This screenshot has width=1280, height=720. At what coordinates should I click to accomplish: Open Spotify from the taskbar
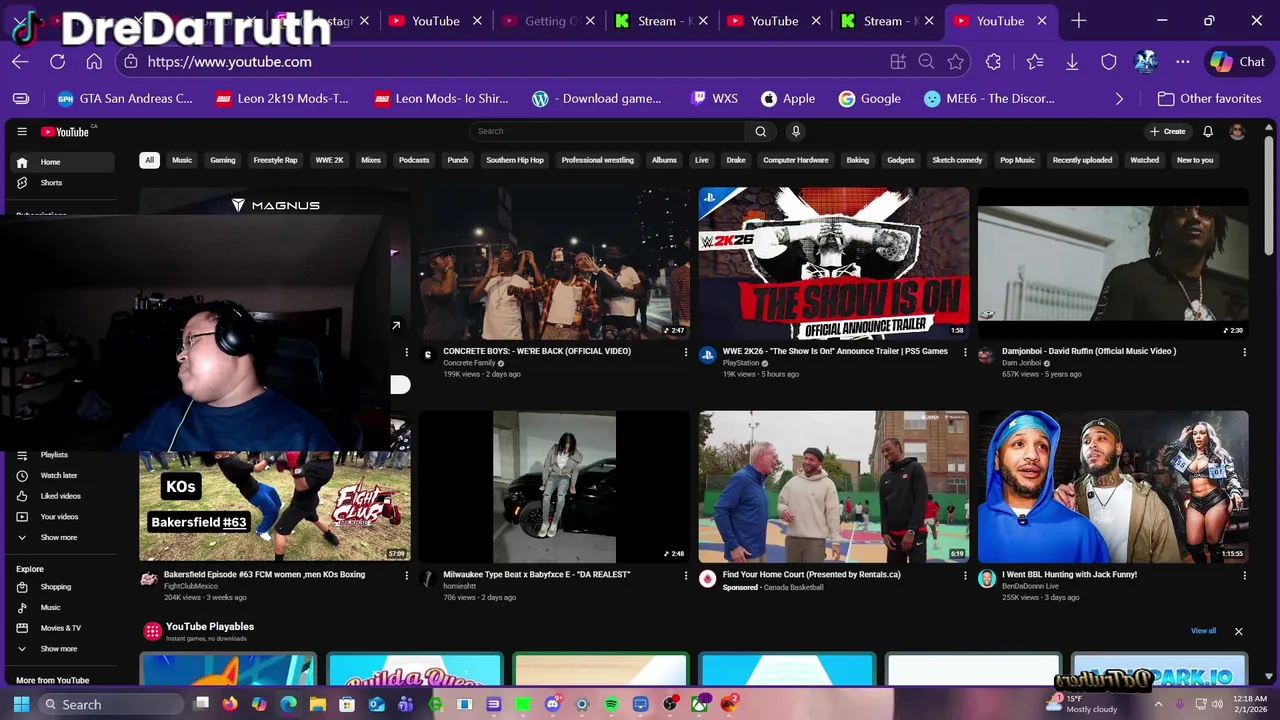[611, 704]
